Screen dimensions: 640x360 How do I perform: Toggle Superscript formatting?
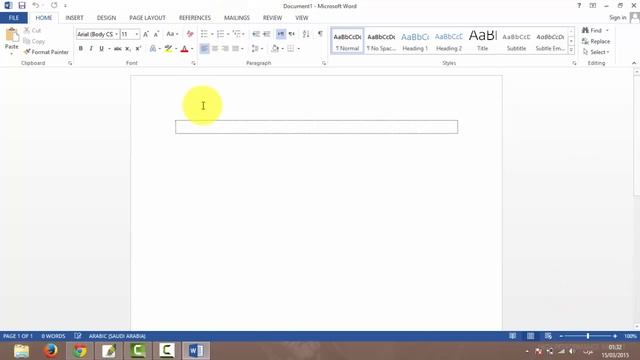pyautogui.click(x=138, y=49)
